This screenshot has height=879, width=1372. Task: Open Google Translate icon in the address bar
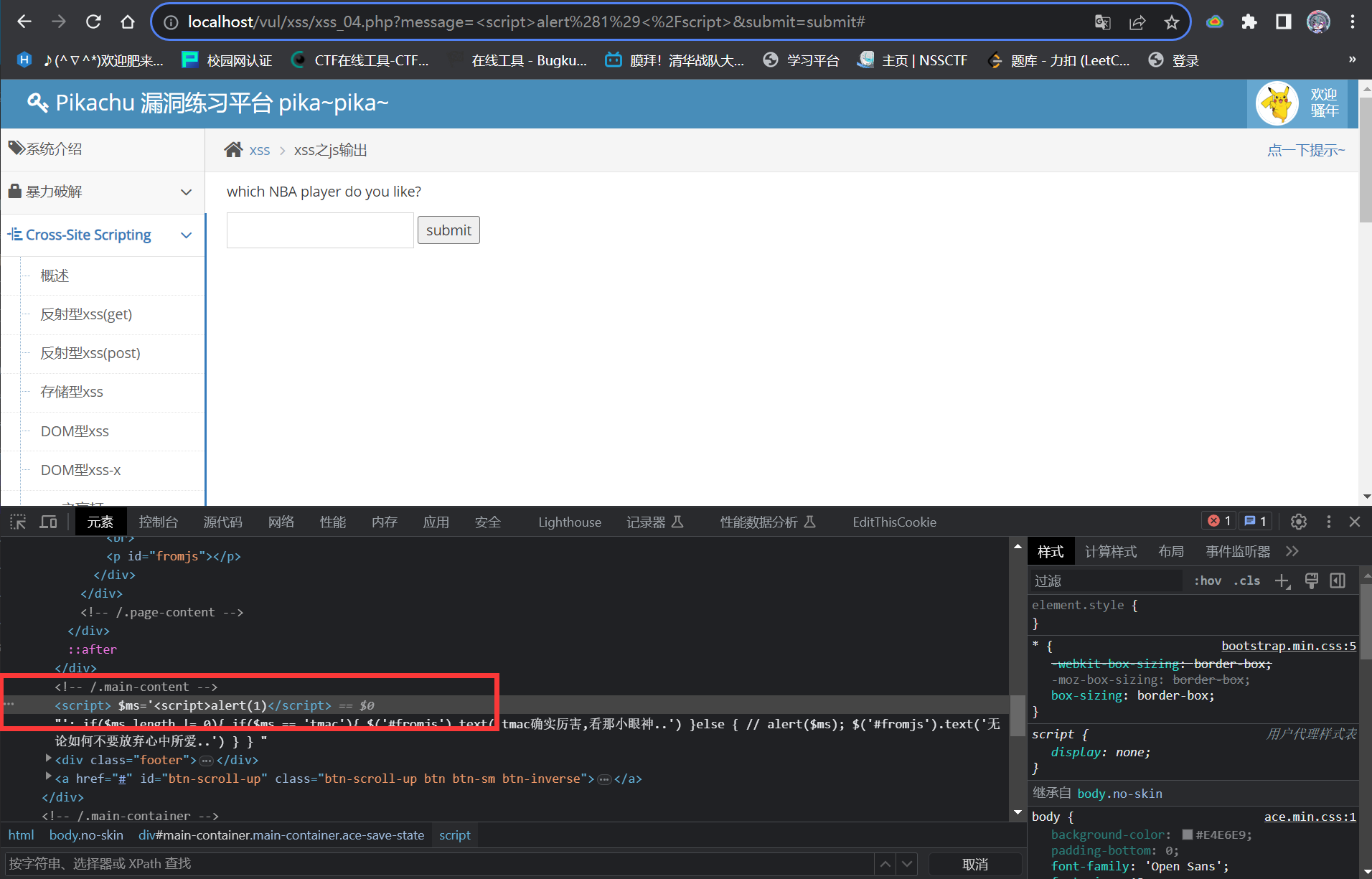click(1102, 22)
